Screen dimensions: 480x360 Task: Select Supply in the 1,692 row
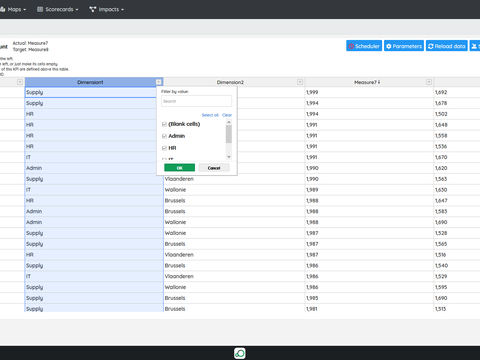[x=91, y=92]
